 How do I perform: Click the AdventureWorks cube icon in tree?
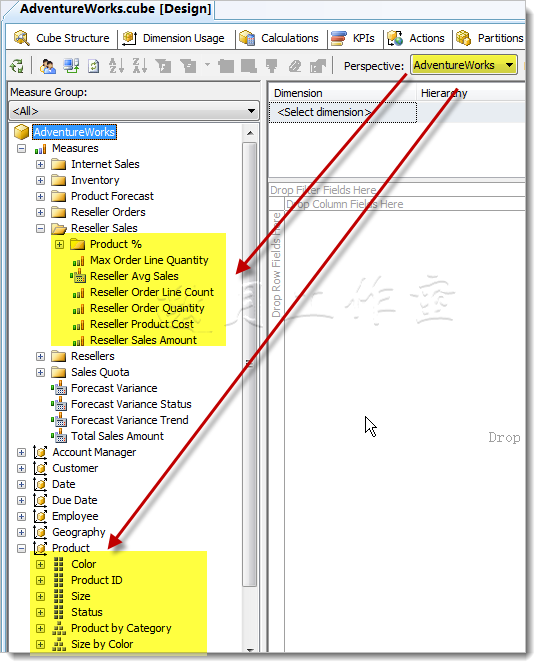pyautogui.click(x=21, y=132)
